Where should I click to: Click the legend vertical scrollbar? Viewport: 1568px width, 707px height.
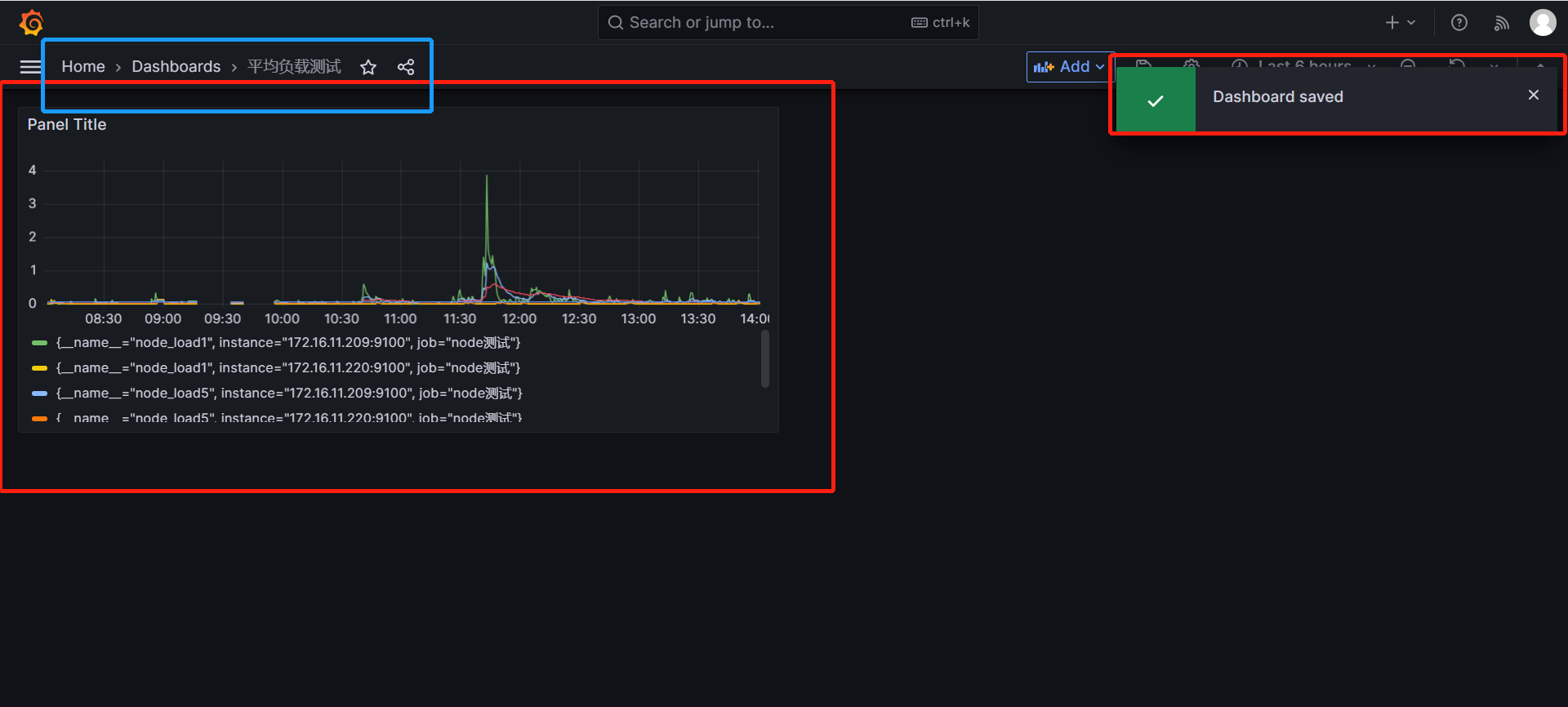[764, 359]
